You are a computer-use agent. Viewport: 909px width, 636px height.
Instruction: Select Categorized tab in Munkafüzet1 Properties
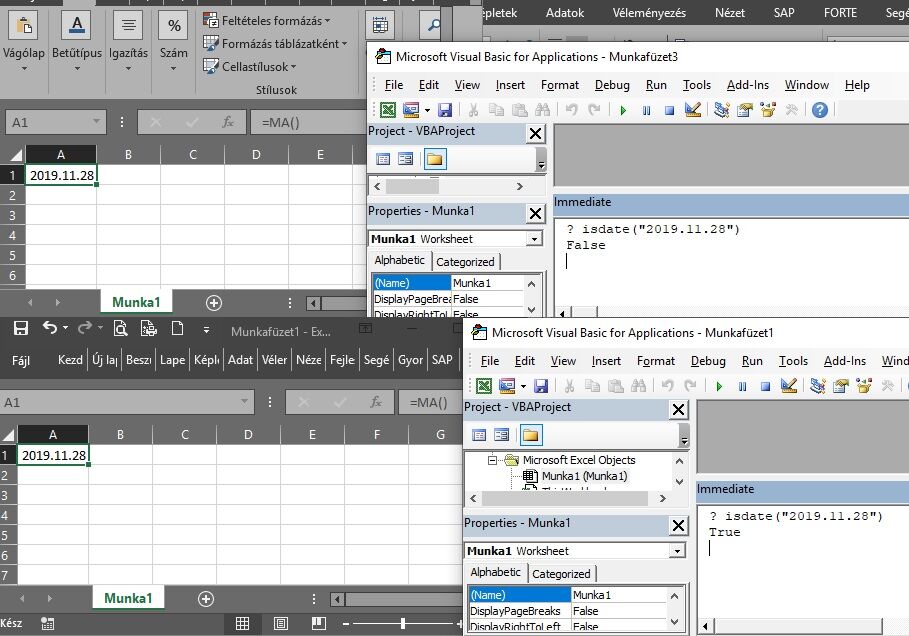[561, 574]
